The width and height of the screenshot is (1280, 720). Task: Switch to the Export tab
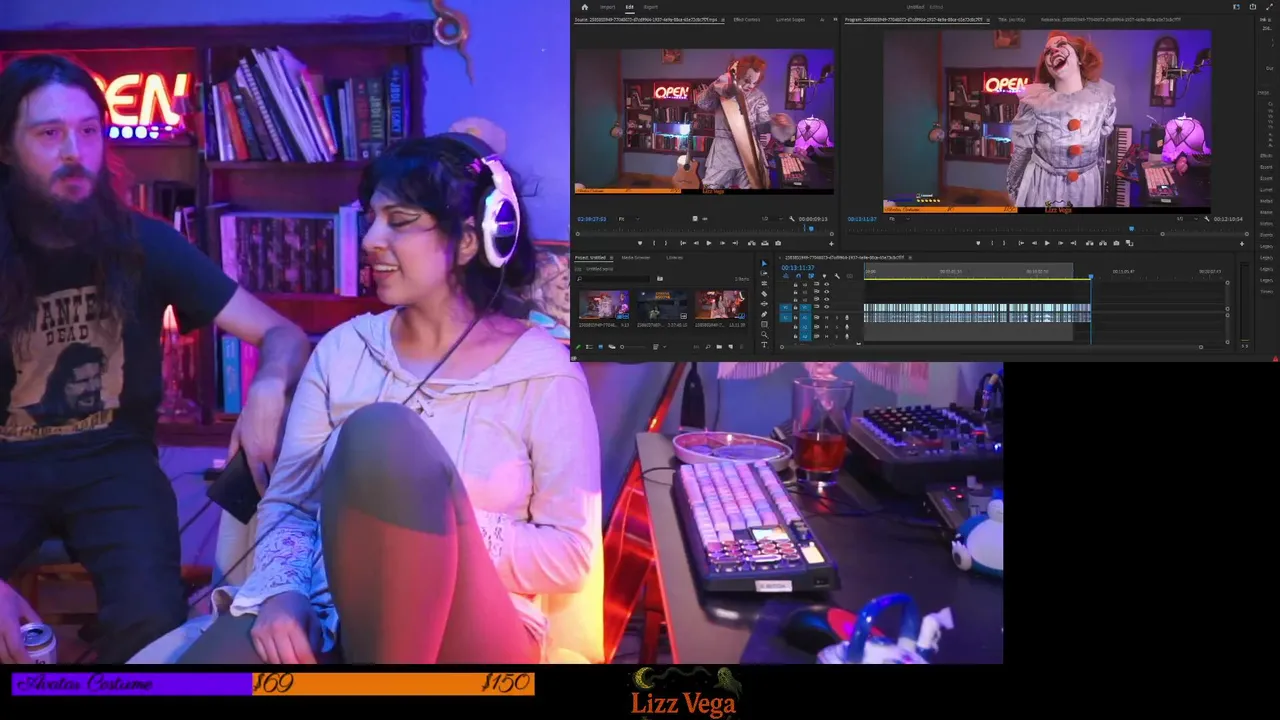coord(651,7)
